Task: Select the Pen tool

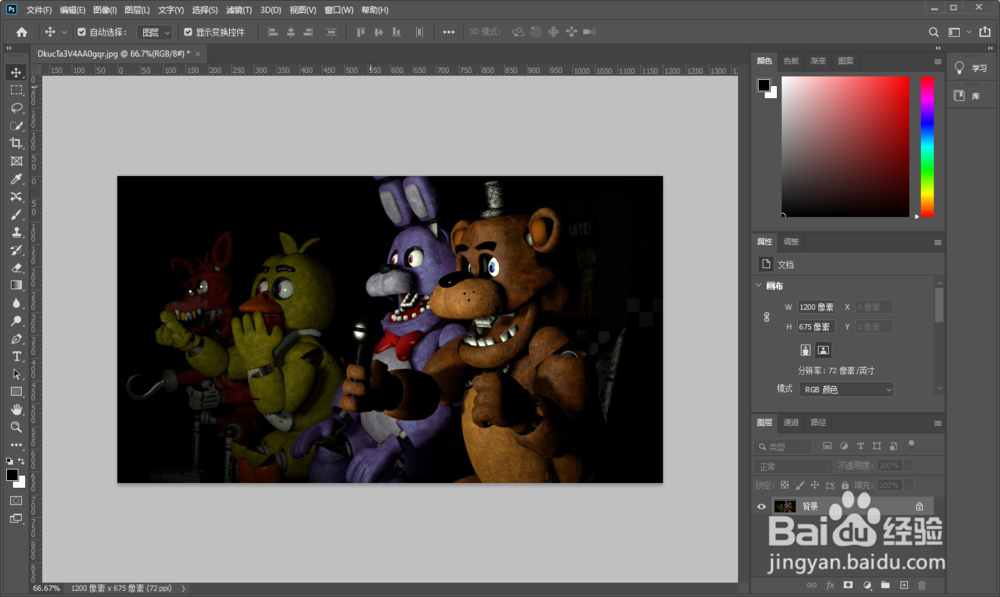Action: (16, 339)
